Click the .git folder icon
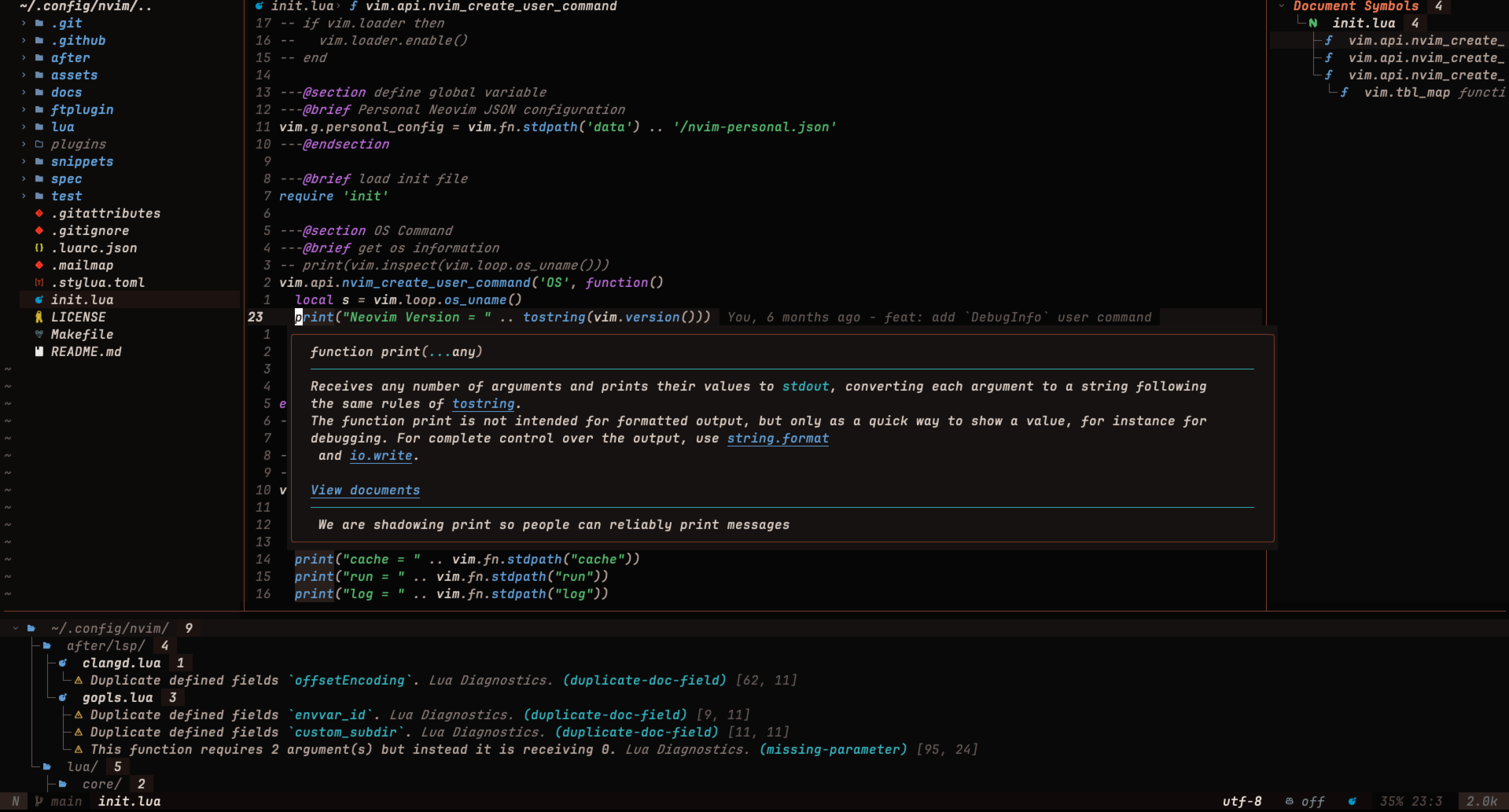The width and height of the screenshot is (1509, 812). [x=39, y=24]
